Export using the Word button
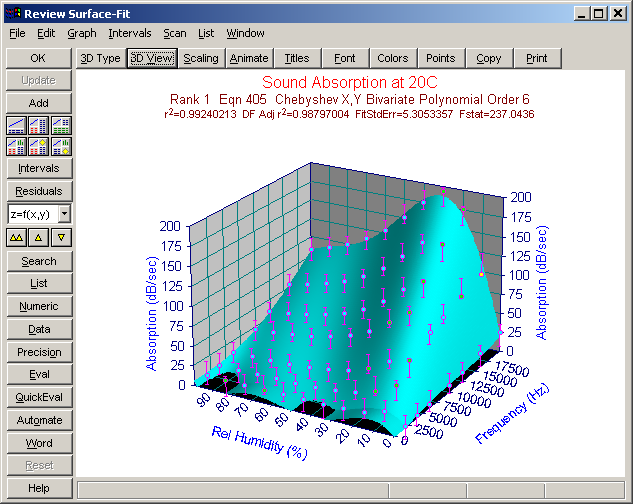 tap(39, 443)
